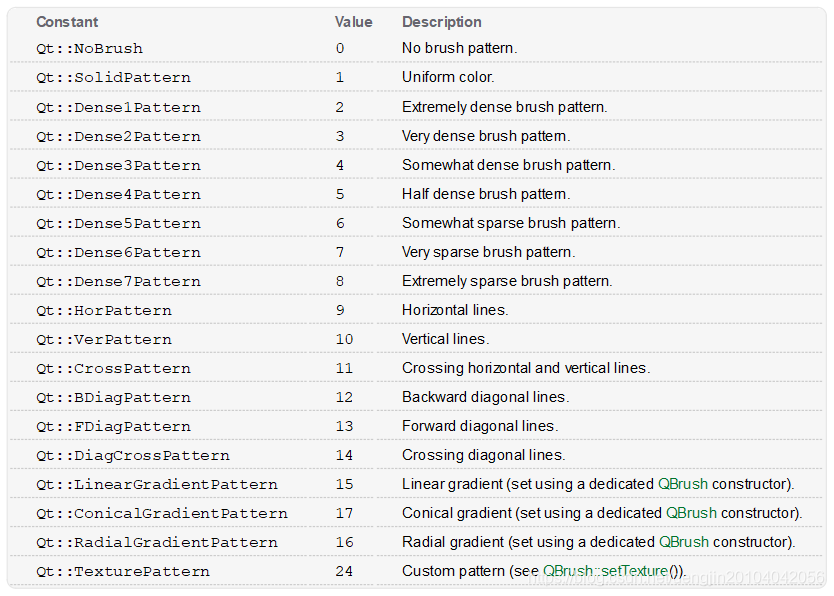Click the Qt::CrossPattern constant name
834x596 pixels.
click(113, 368)
